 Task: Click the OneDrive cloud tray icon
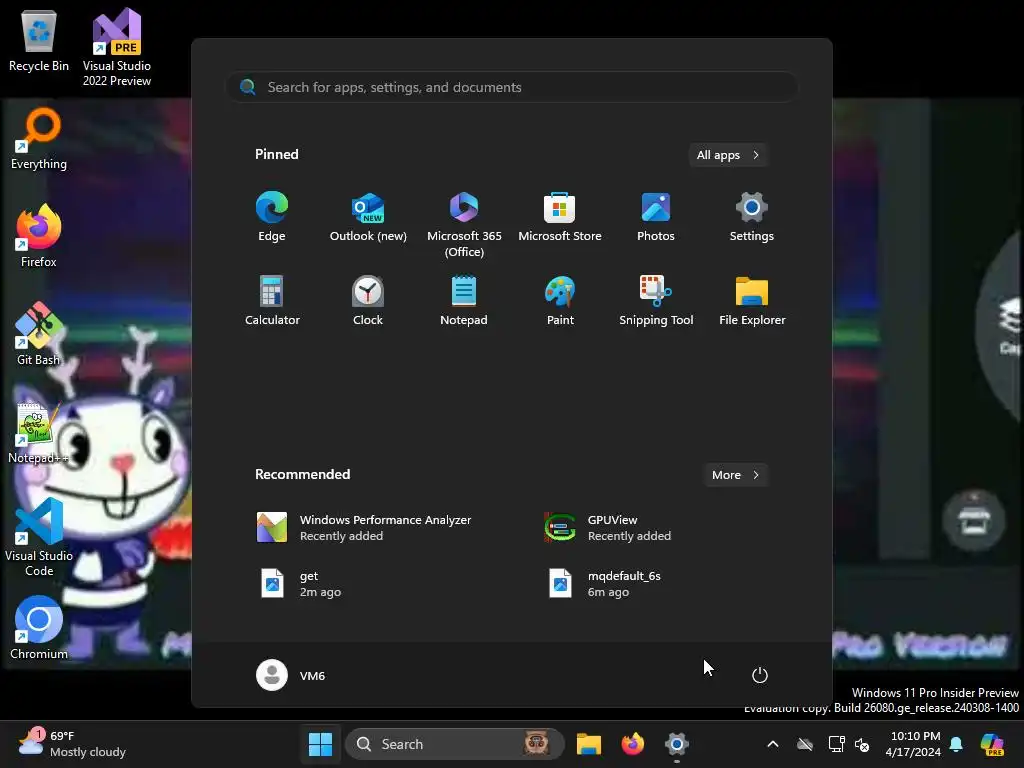[805, 744]
